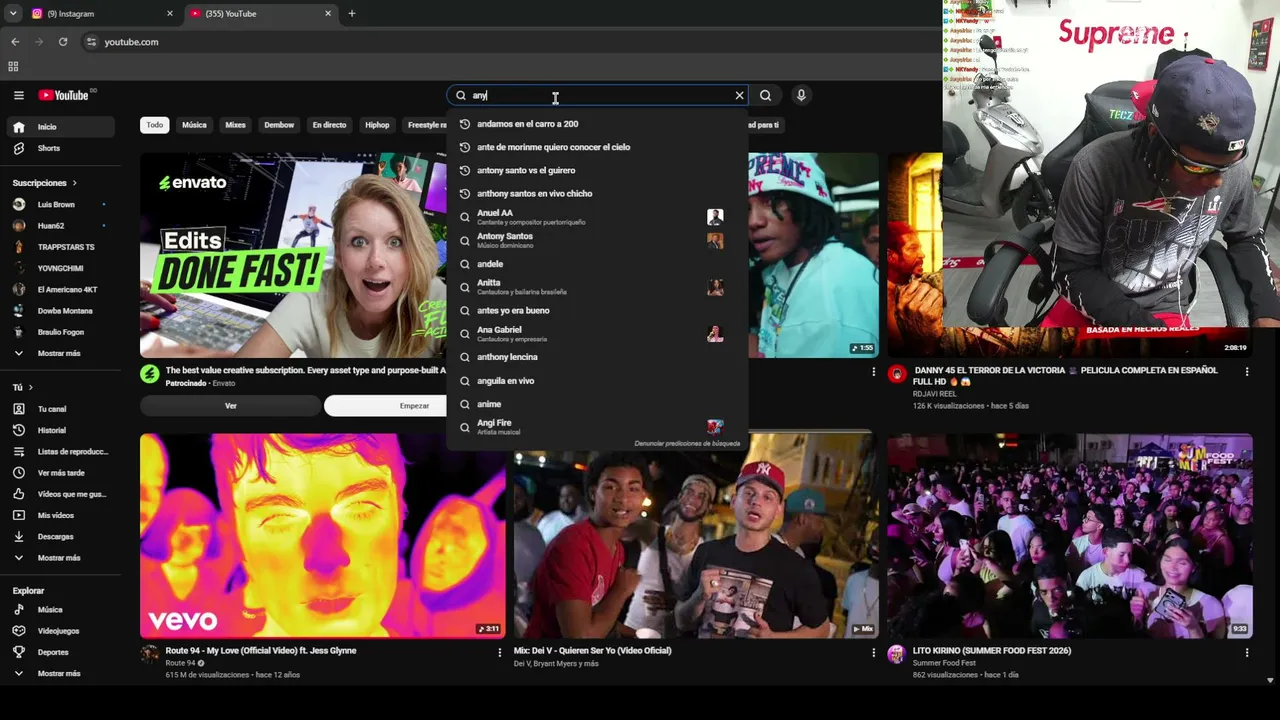Select 'Angi Fire' search suggestion
The width and height of the screenshot is (1280, 720).
(597, 427)
